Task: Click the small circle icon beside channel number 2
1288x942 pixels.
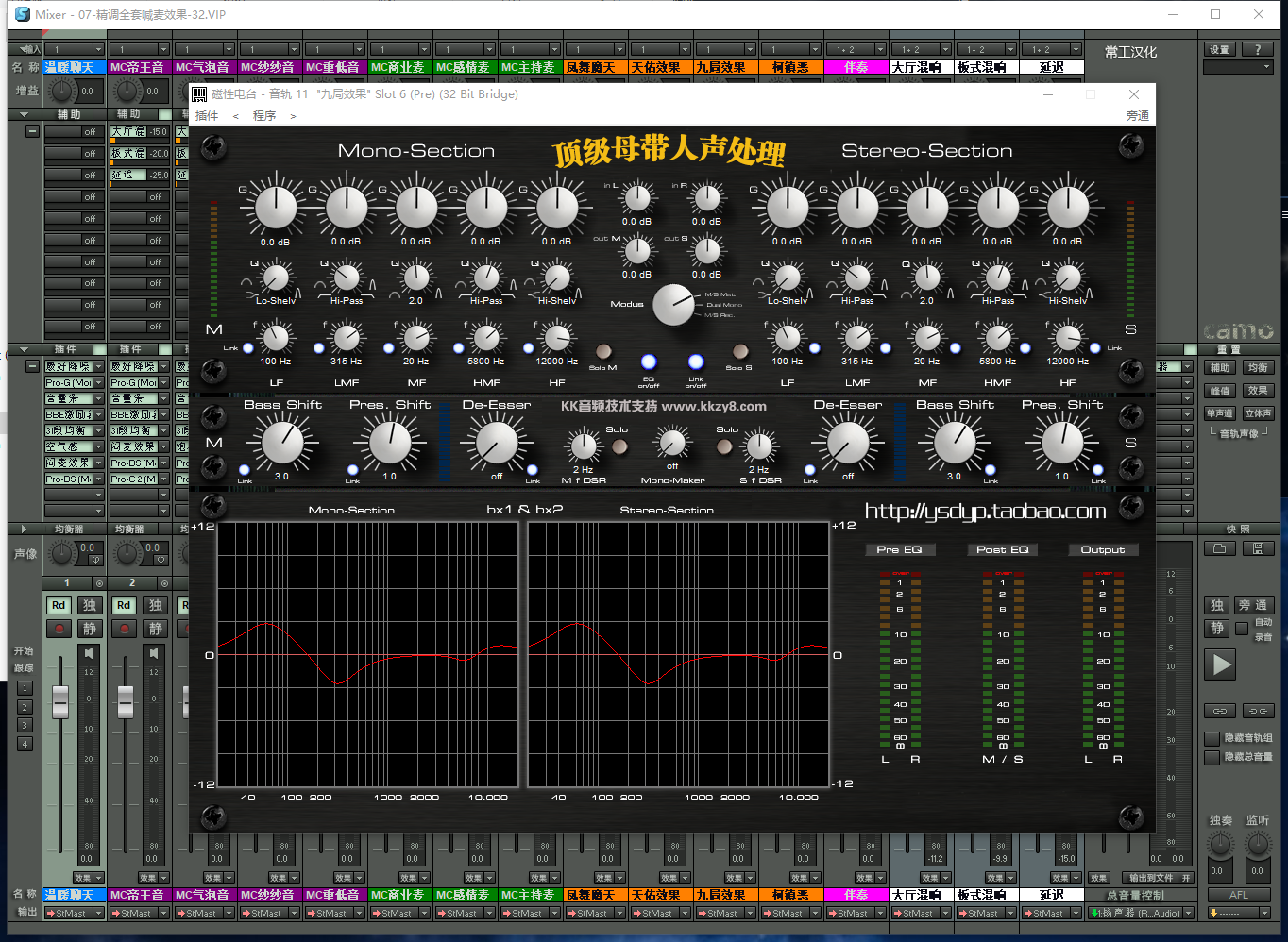Action: click(x=163, y=583)
